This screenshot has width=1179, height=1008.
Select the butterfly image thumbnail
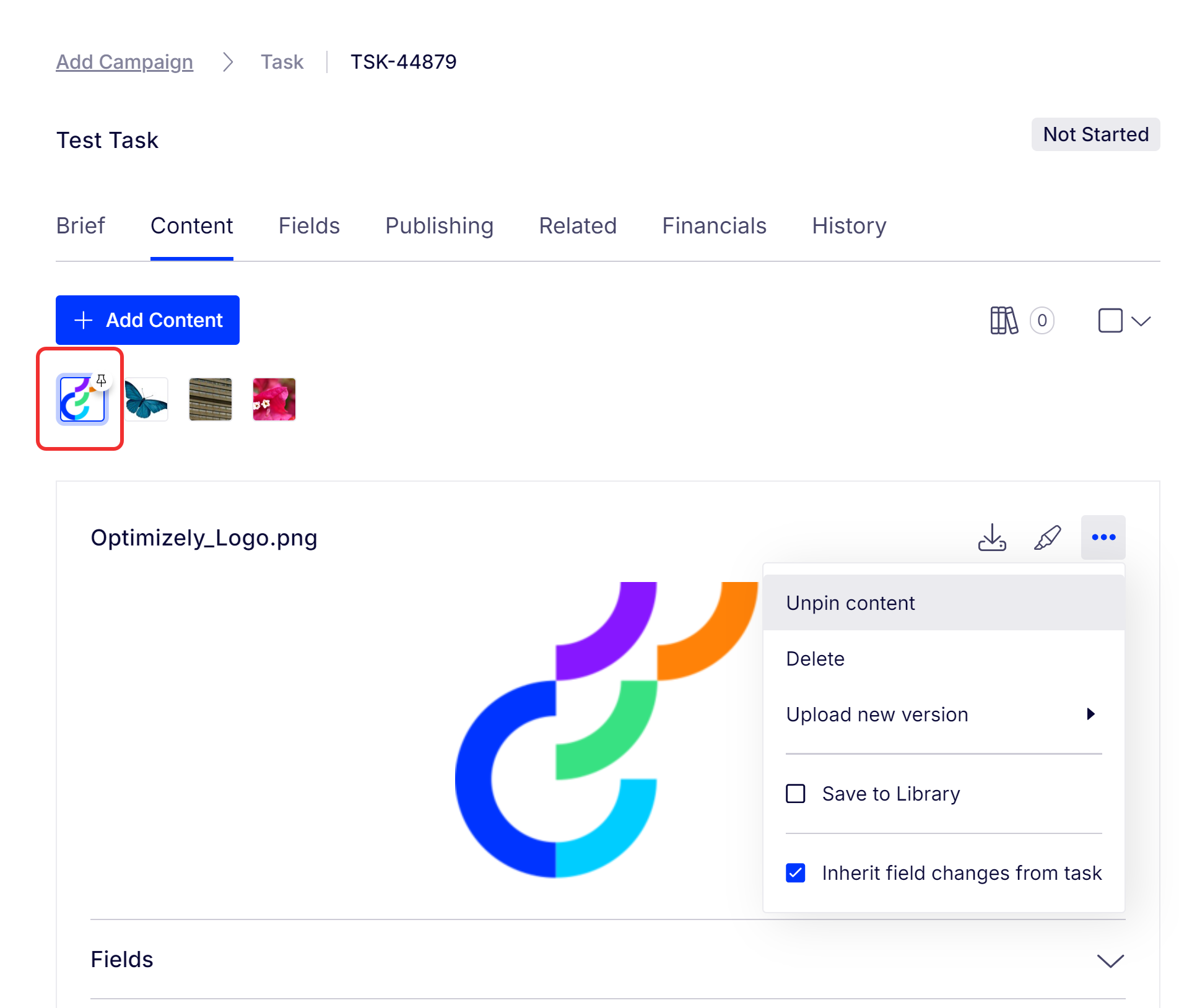pos(146,399)
